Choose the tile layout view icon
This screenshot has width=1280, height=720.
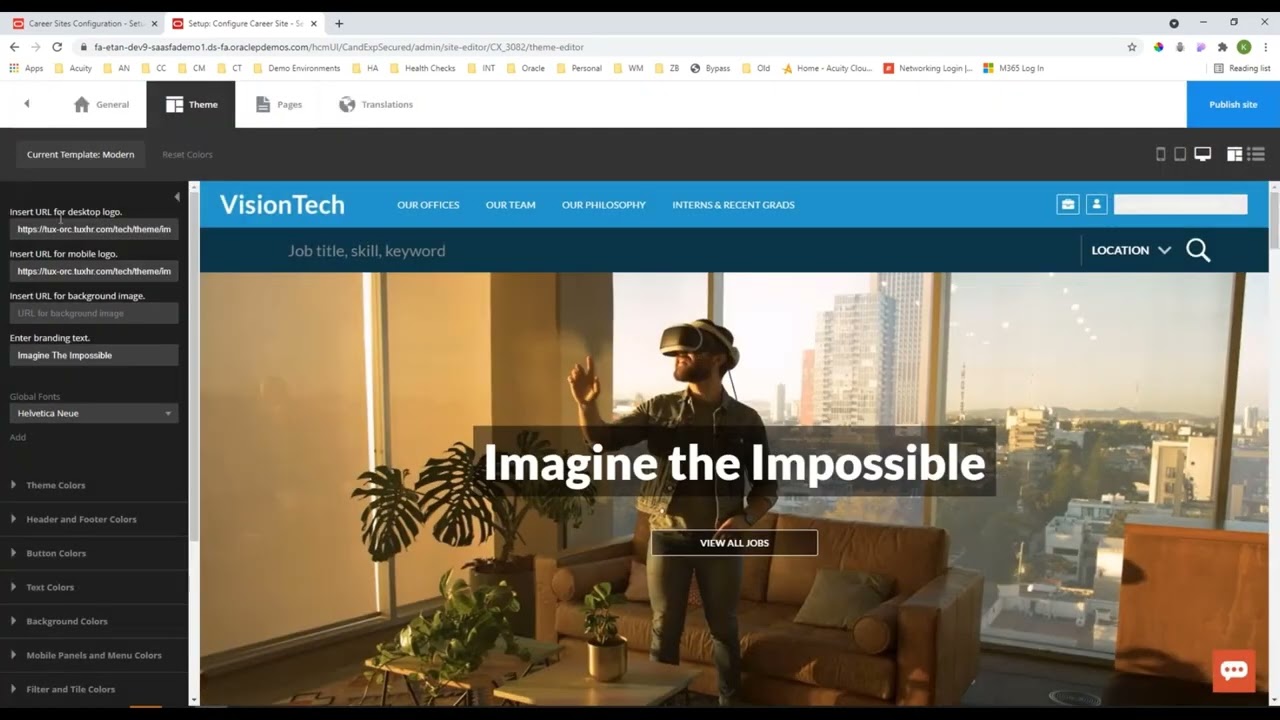click(1235, 154)
